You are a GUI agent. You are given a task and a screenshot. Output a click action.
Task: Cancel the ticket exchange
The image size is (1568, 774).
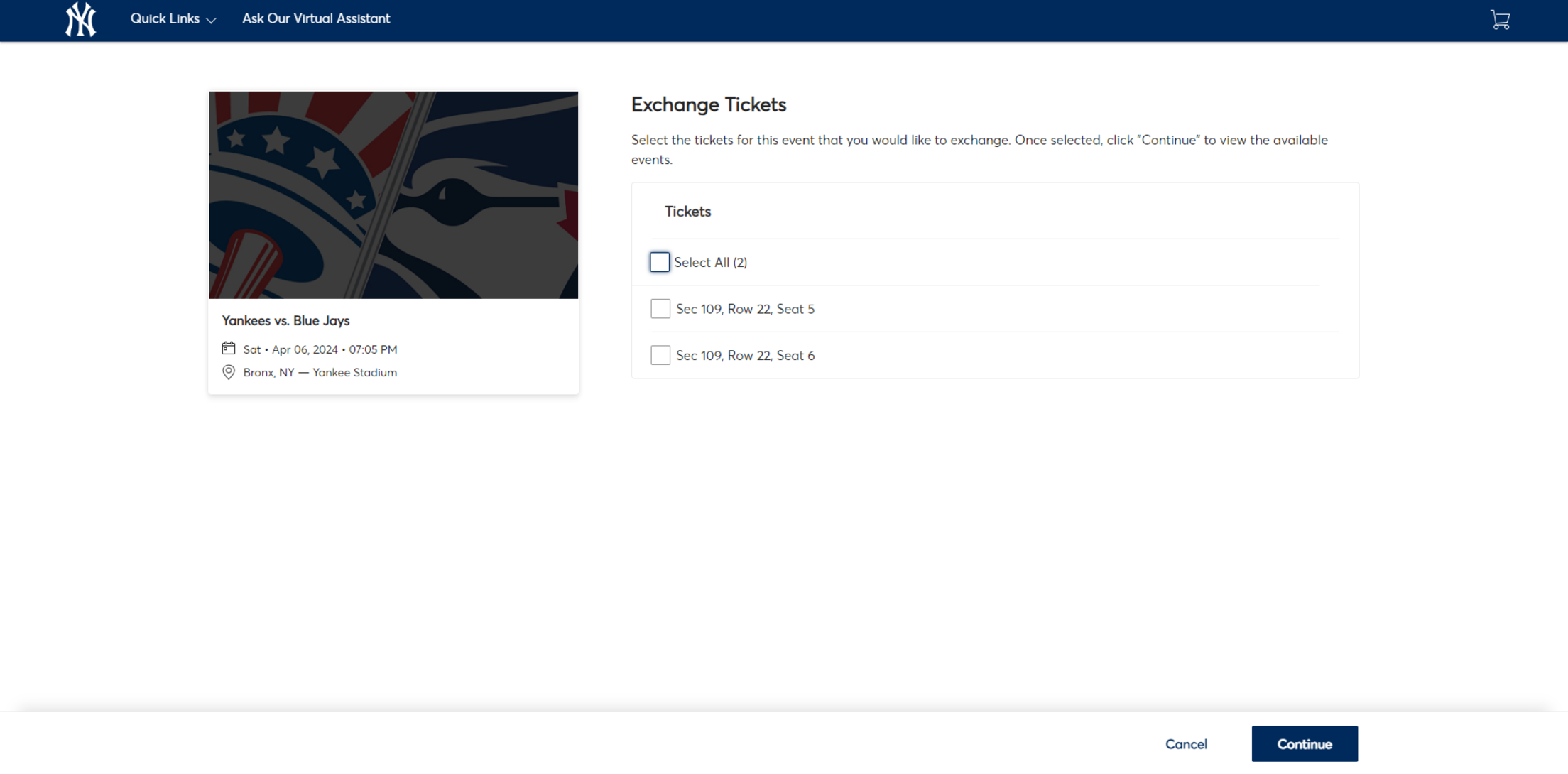[1186, 743]
